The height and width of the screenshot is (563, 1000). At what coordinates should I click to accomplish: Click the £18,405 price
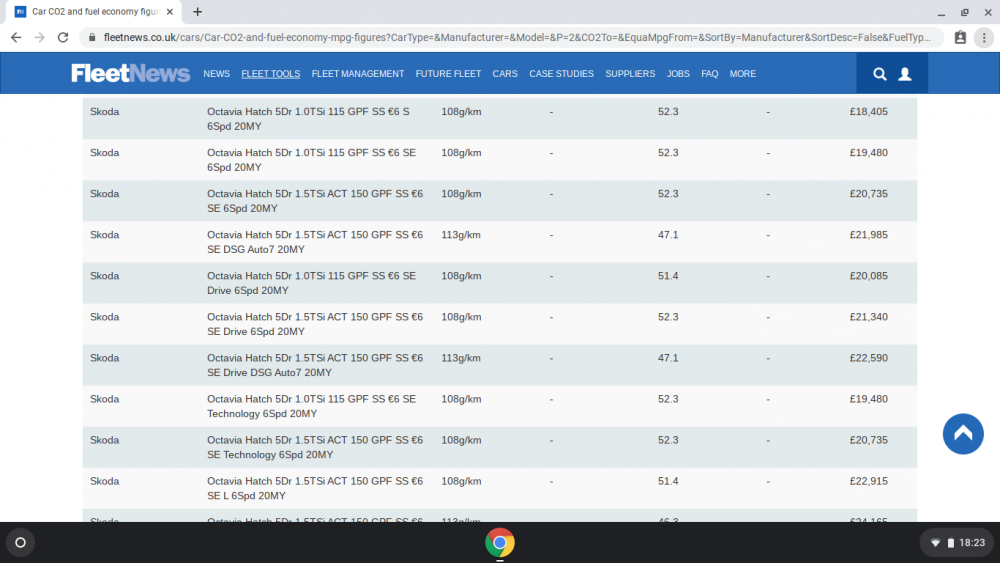point(869,112)
